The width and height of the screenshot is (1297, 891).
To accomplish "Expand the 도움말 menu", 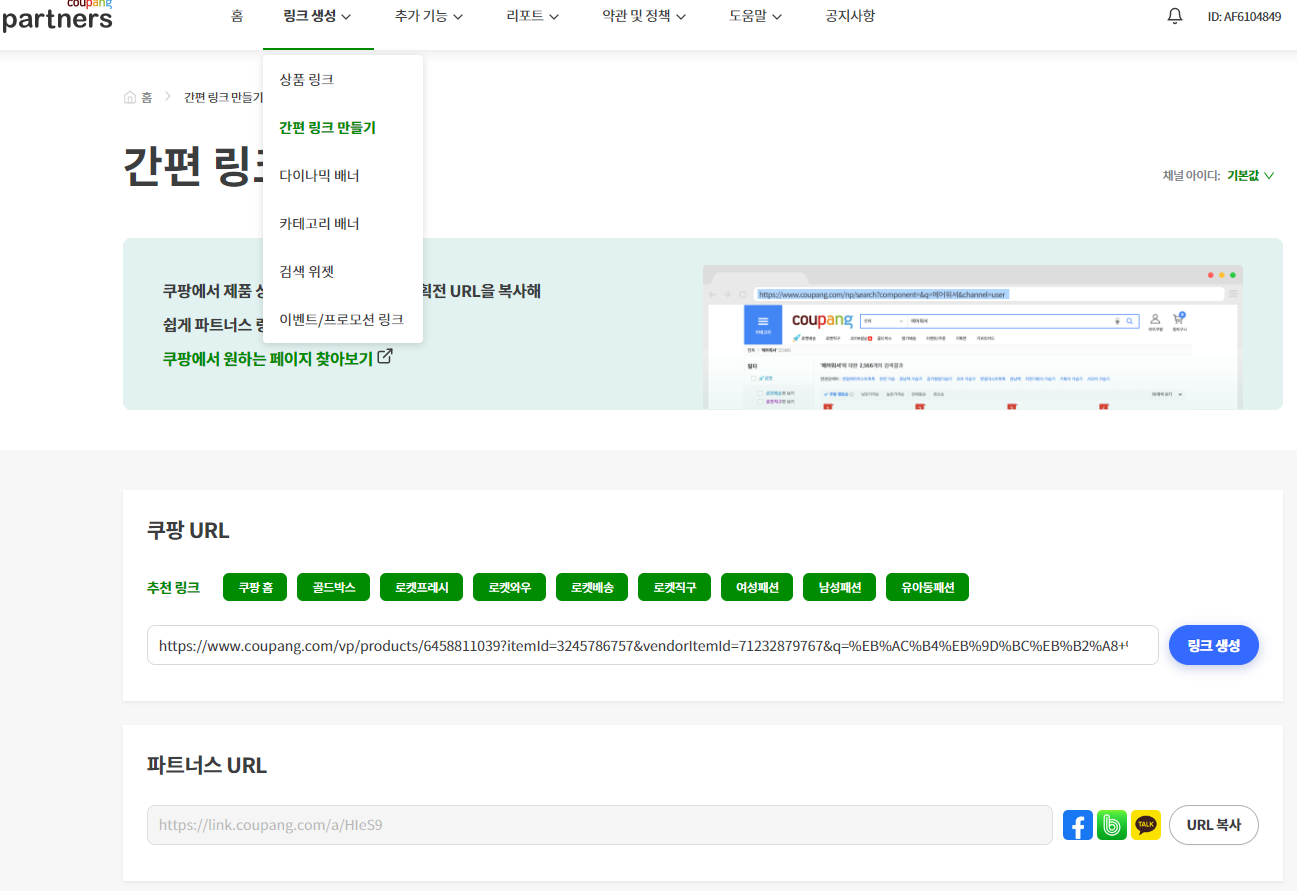I will (756, 16).
